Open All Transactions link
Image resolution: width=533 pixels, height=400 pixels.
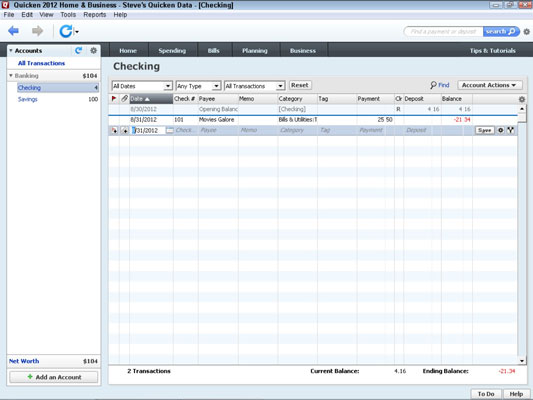[x=41, y=63]
